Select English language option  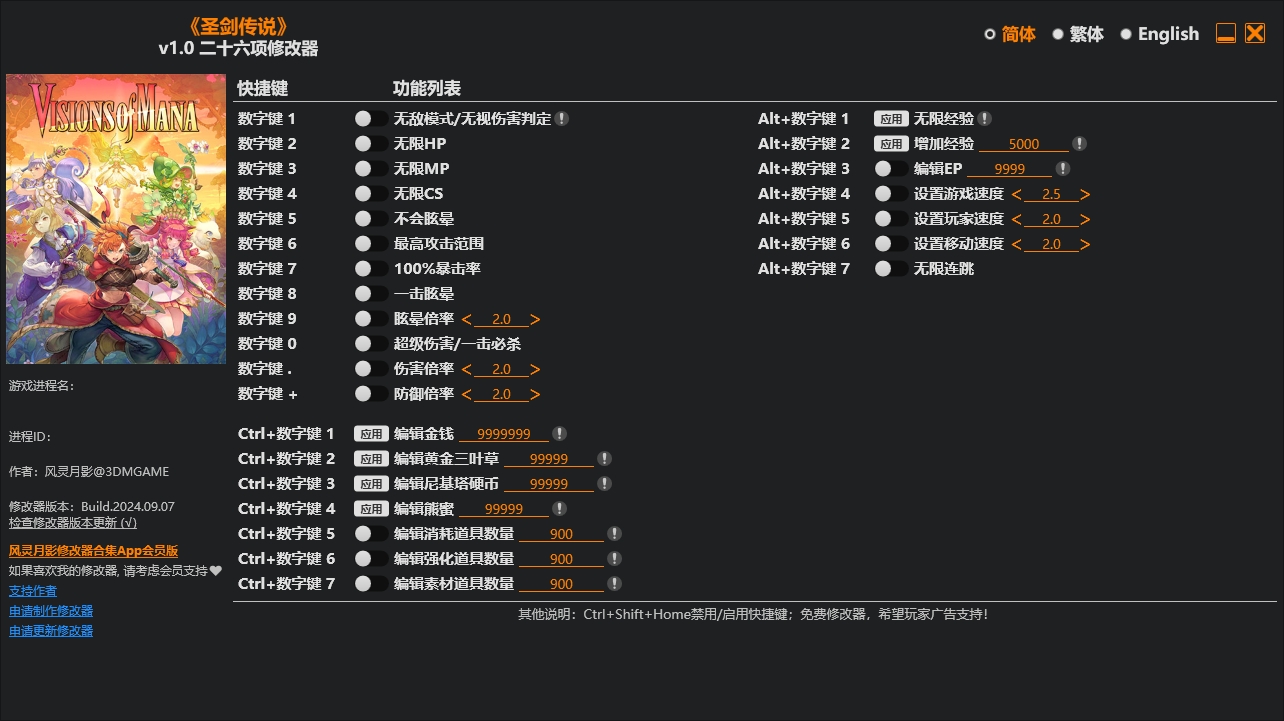pos(1160,34)
